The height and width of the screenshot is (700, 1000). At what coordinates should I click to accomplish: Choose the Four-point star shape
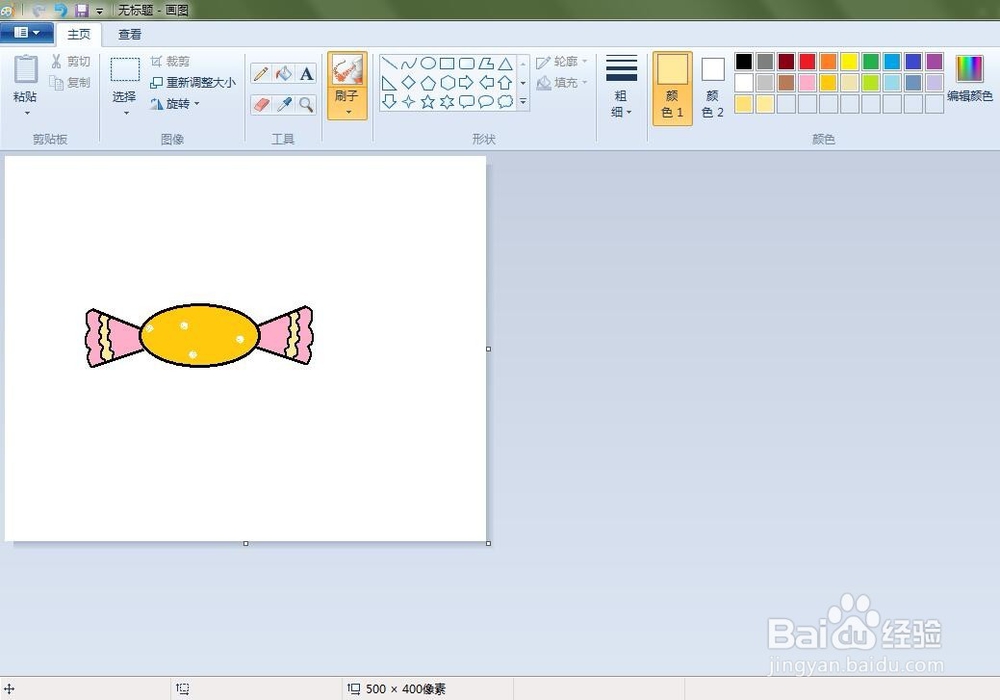(x=409, y=101)
